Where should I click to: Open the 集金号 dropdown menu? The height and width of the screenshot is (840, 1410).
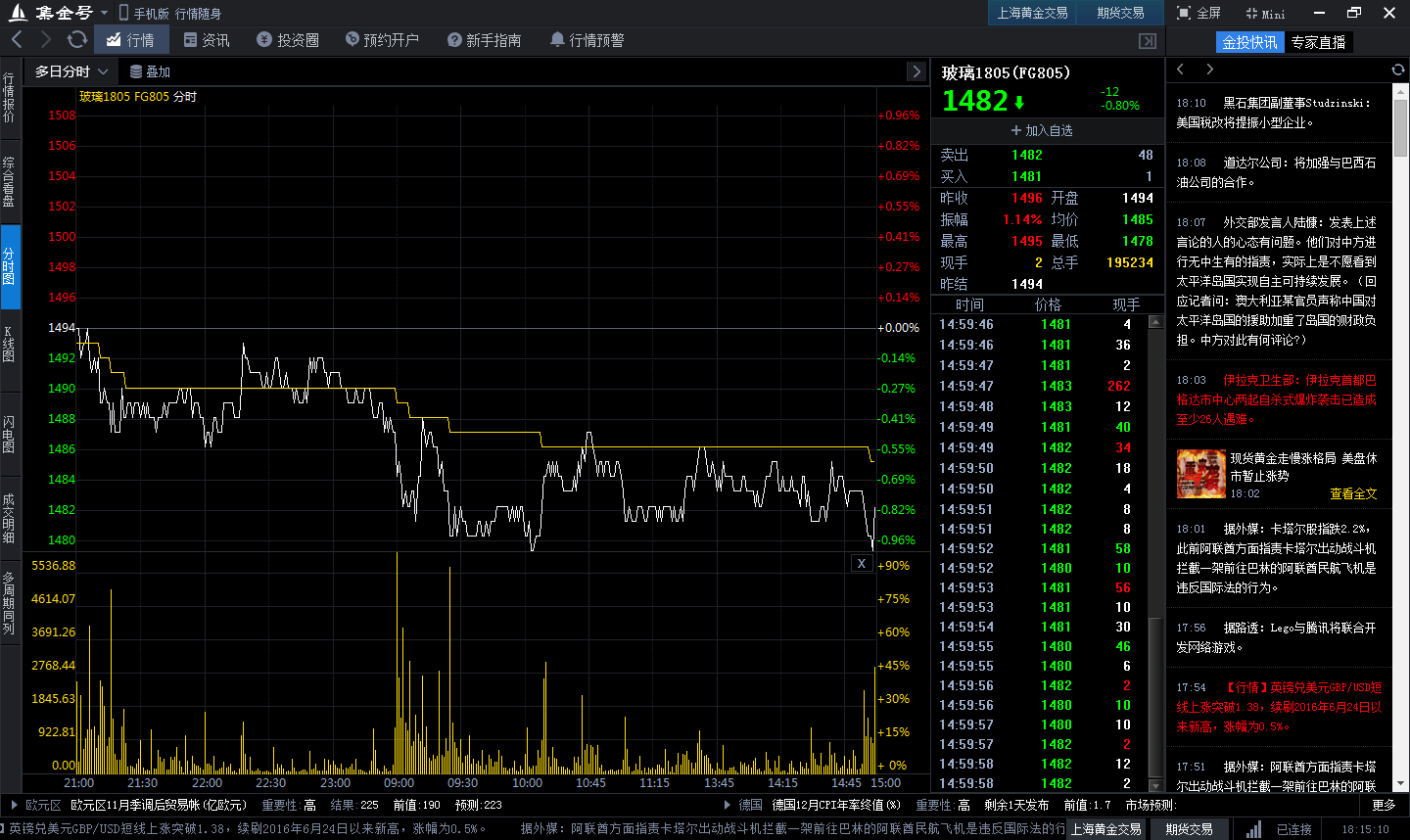[x=104, y=14]
